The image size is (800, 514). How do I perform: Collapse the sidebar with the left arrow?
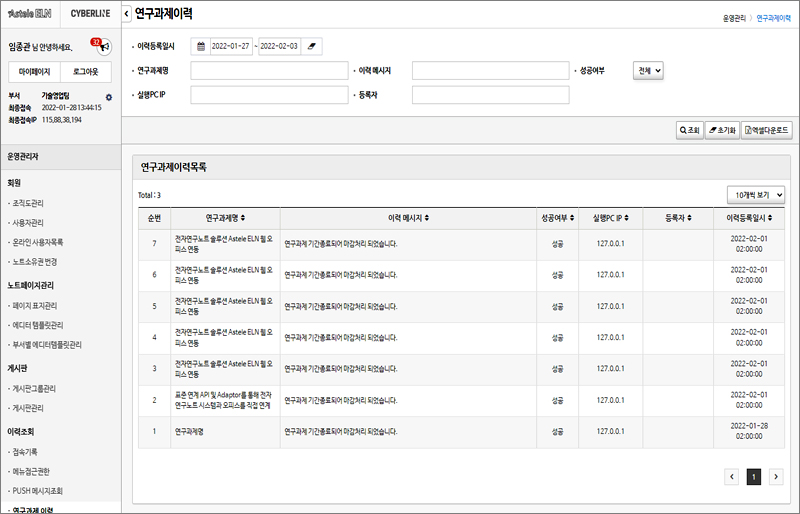click(126, 14)
